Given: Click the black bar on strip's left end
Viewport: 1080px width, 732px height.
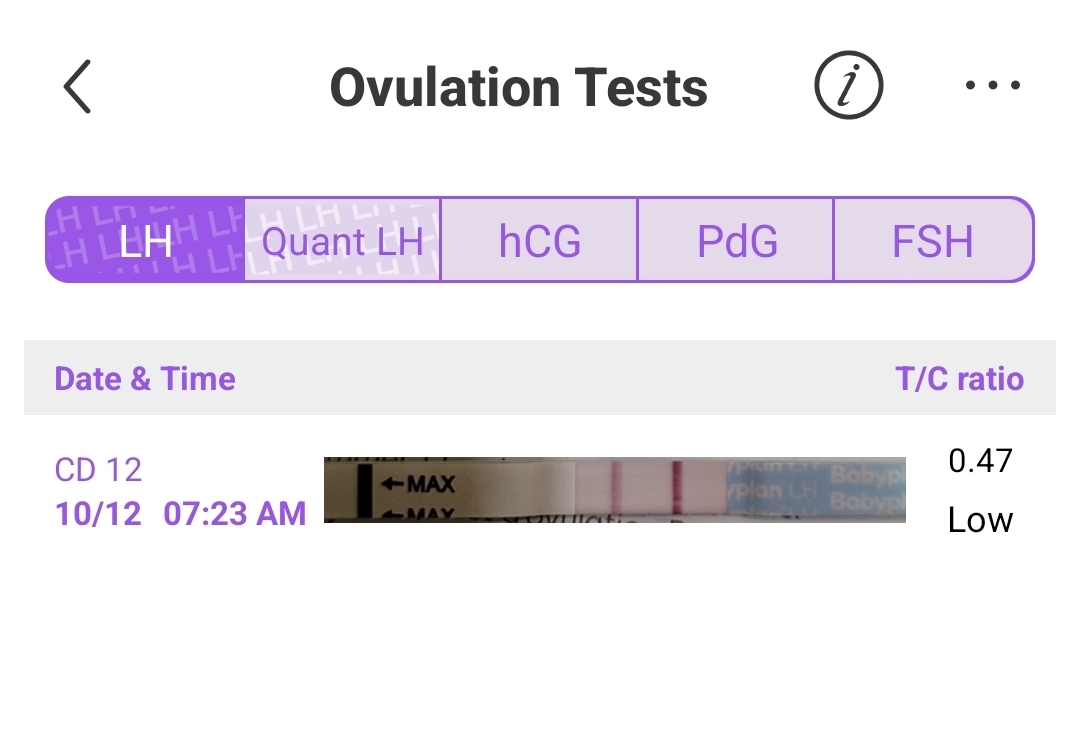Looking at the screenshot, I should tap(364, 490).
